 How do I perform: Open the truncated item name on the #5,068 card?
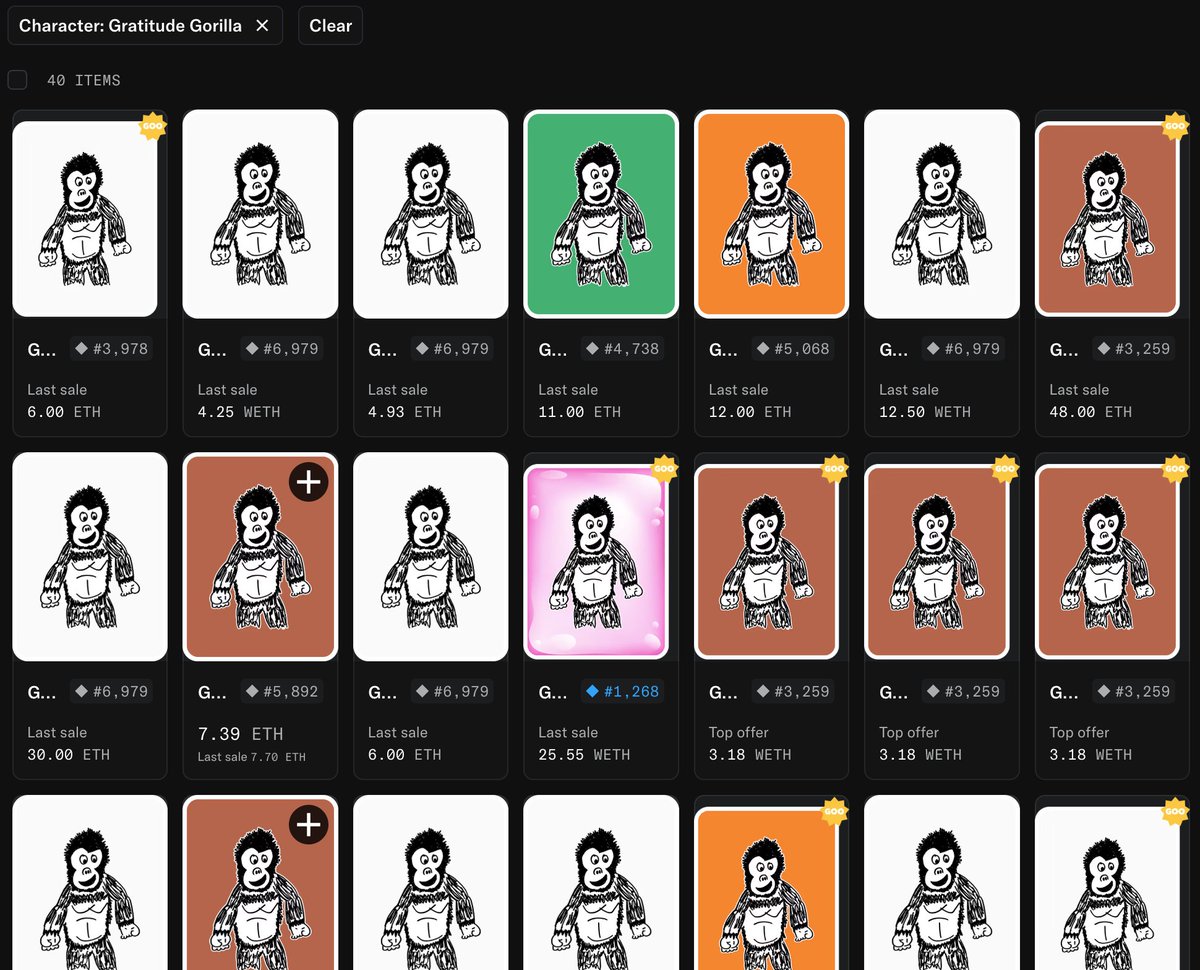[x=723, y=349]
